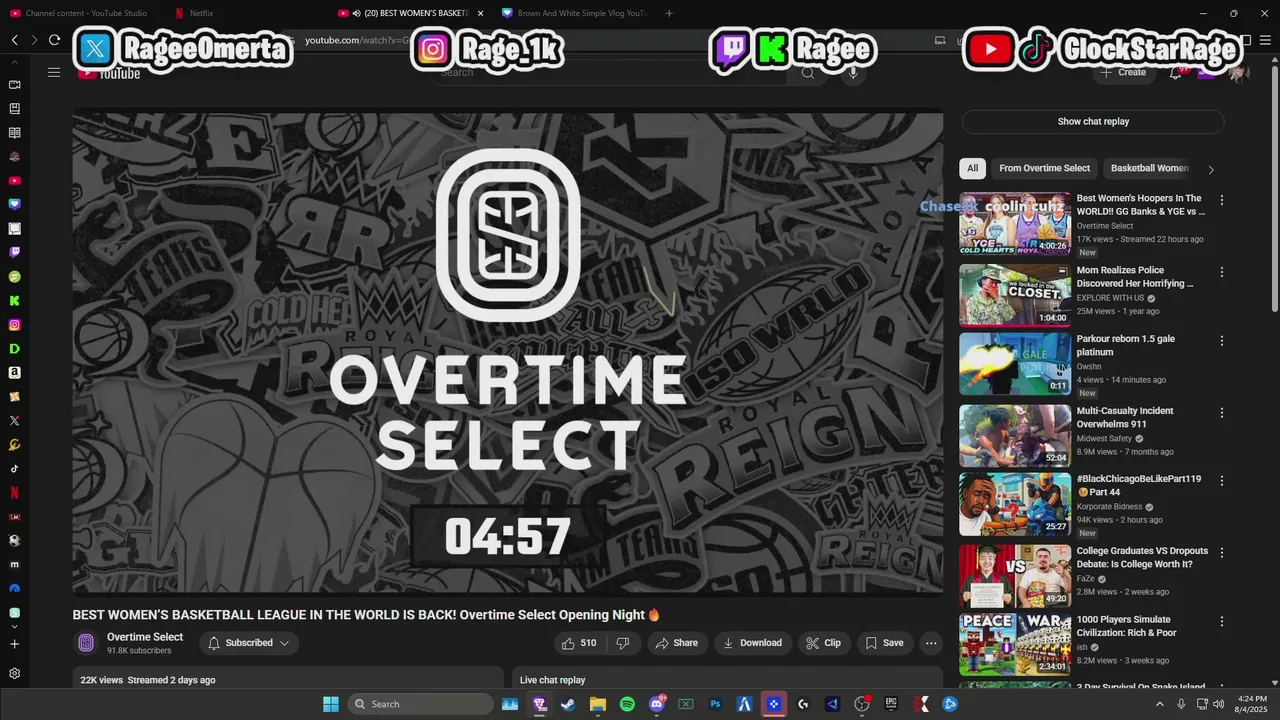
Task: Open Epic Games launcher from taskbar
Action: click(x=891, y=704)
